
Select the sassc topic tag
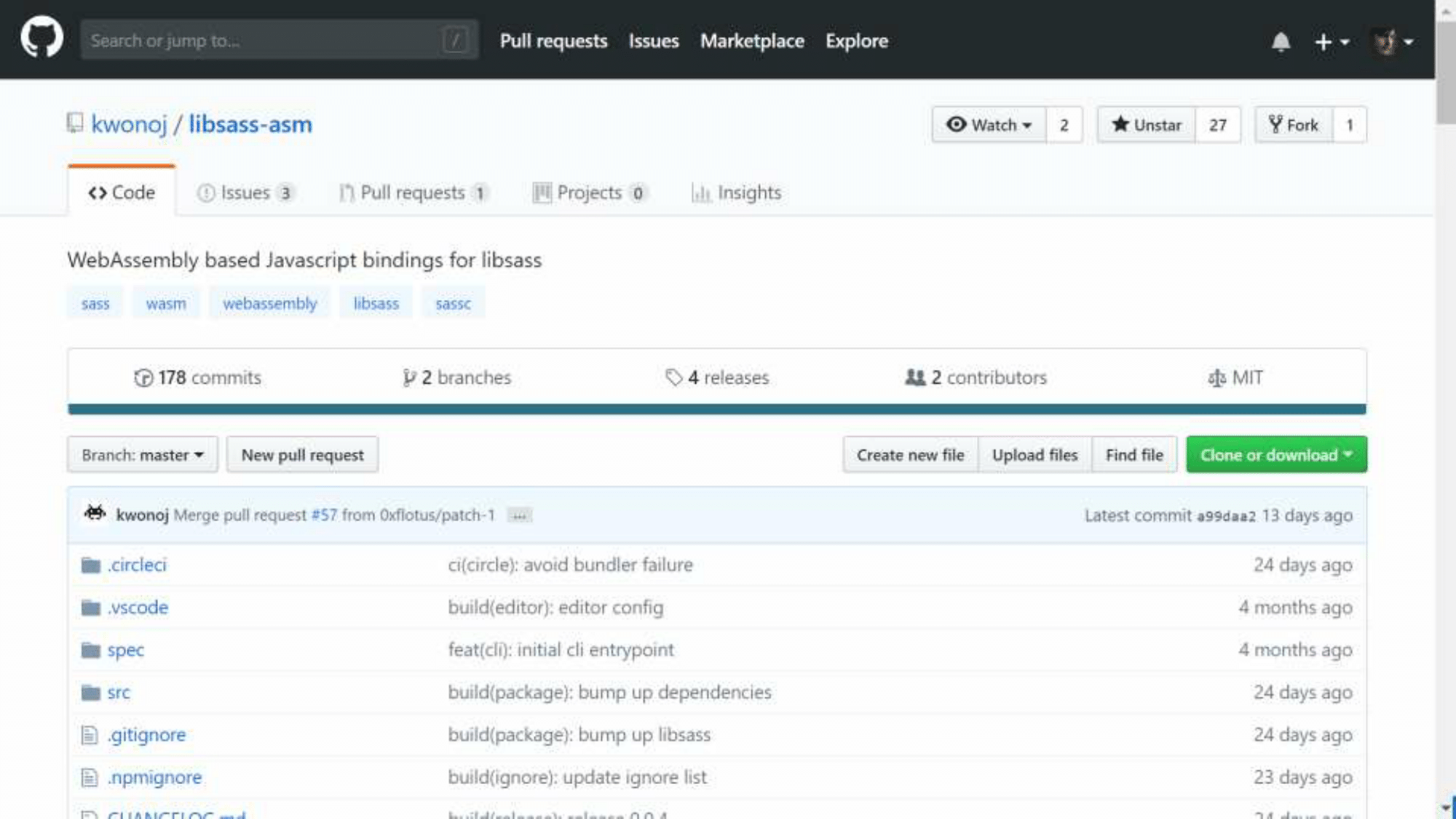pos(453,303)
